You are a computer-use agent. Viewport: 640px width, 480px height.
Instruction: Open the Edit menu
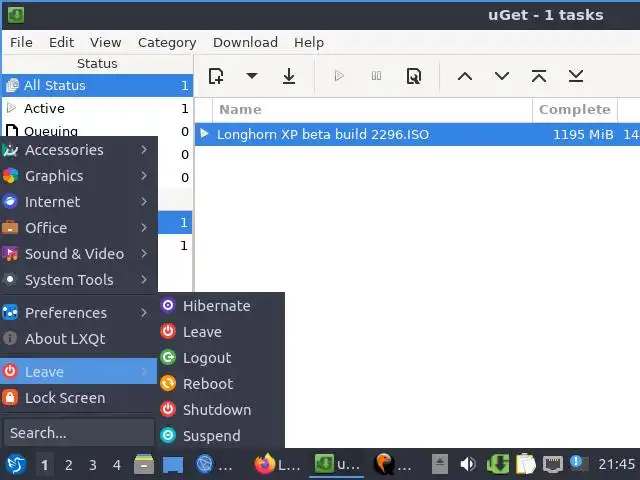pyautogui.click(x=61, y=42)
